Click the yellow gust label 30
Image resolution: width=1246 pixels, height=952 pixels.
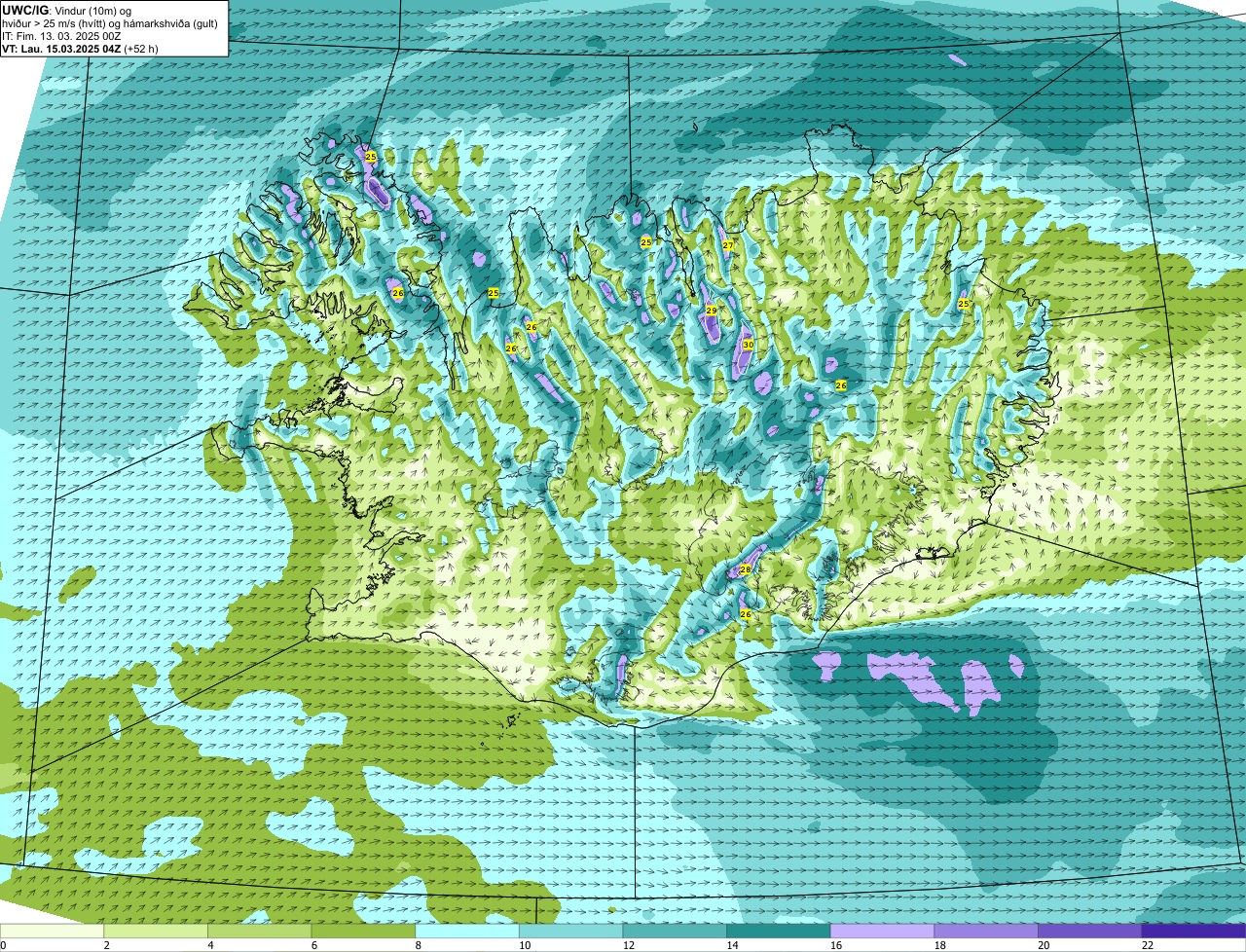[748, 345]
